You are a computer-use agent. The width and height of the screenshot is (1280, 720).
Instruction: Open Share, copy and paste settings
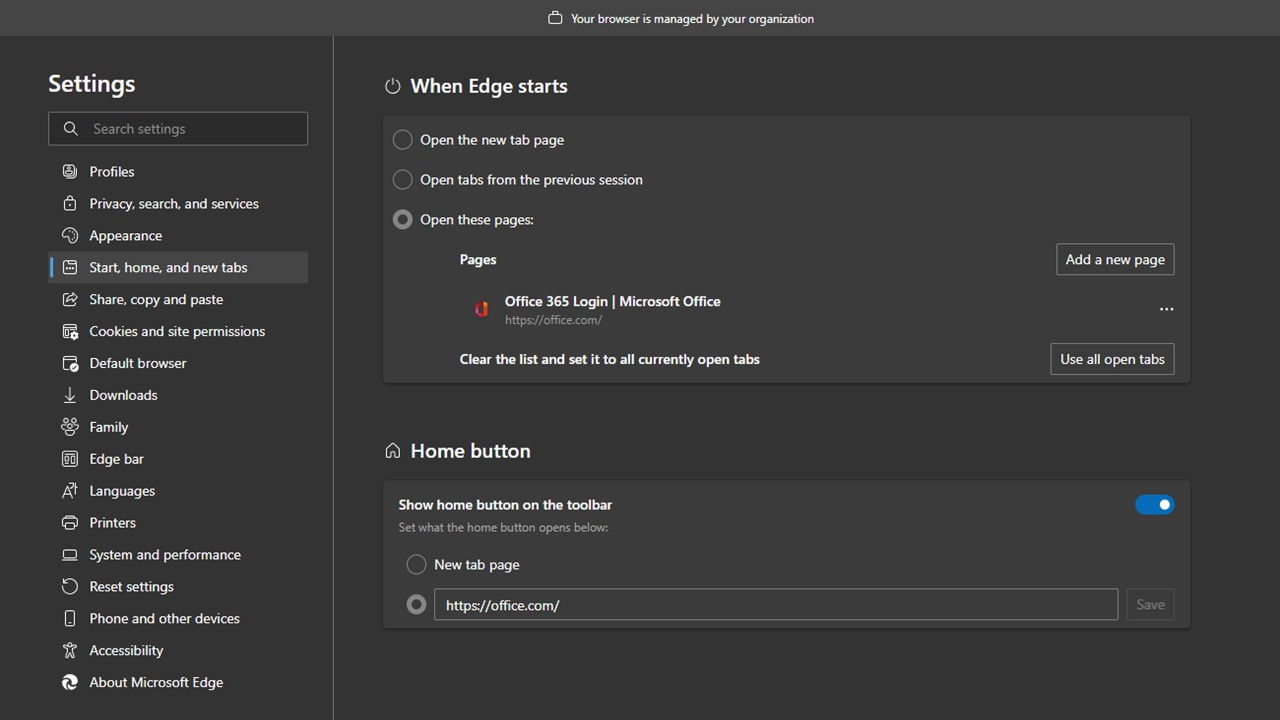point(178,300)
